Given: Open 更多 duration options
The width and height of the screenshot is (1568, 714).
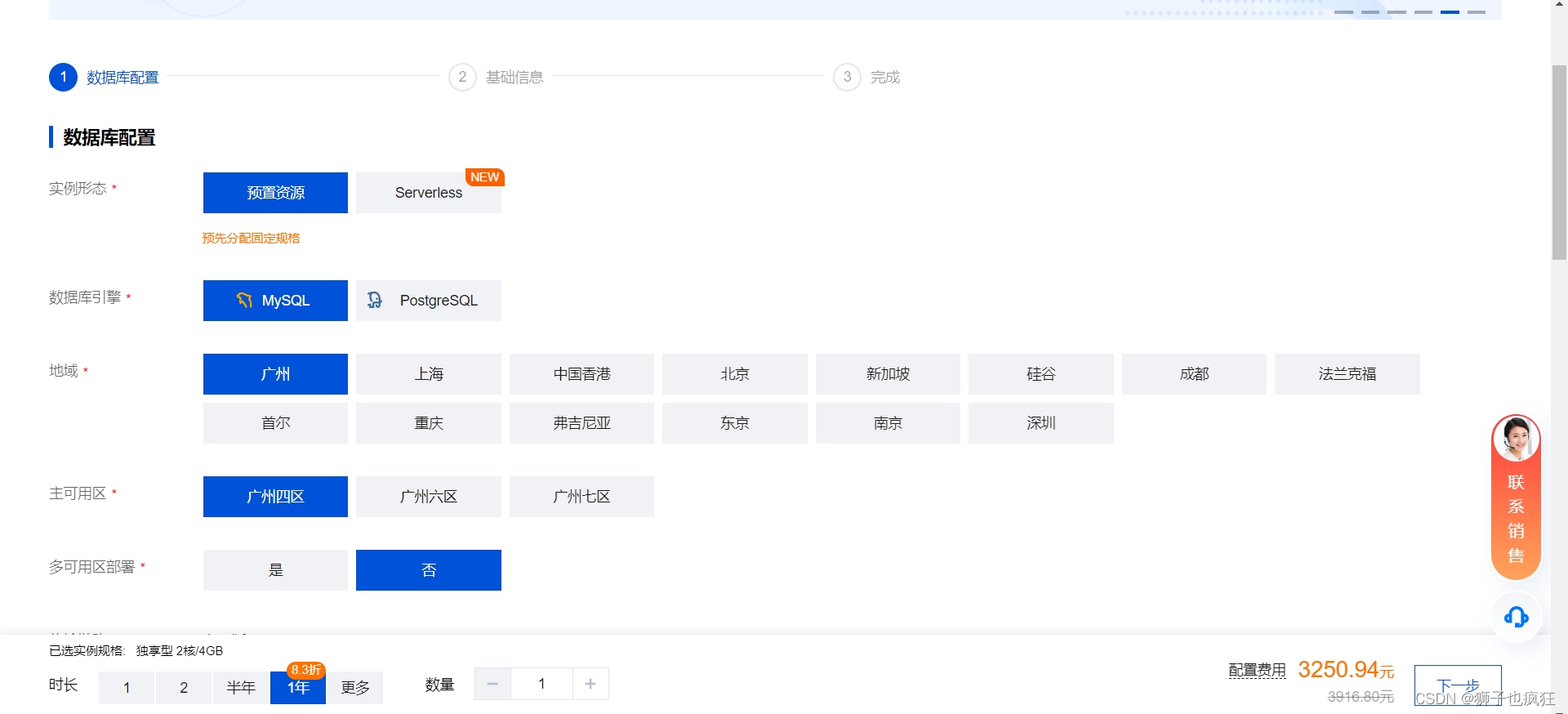Looking at the screenshot, I should [x=355, y=688].
